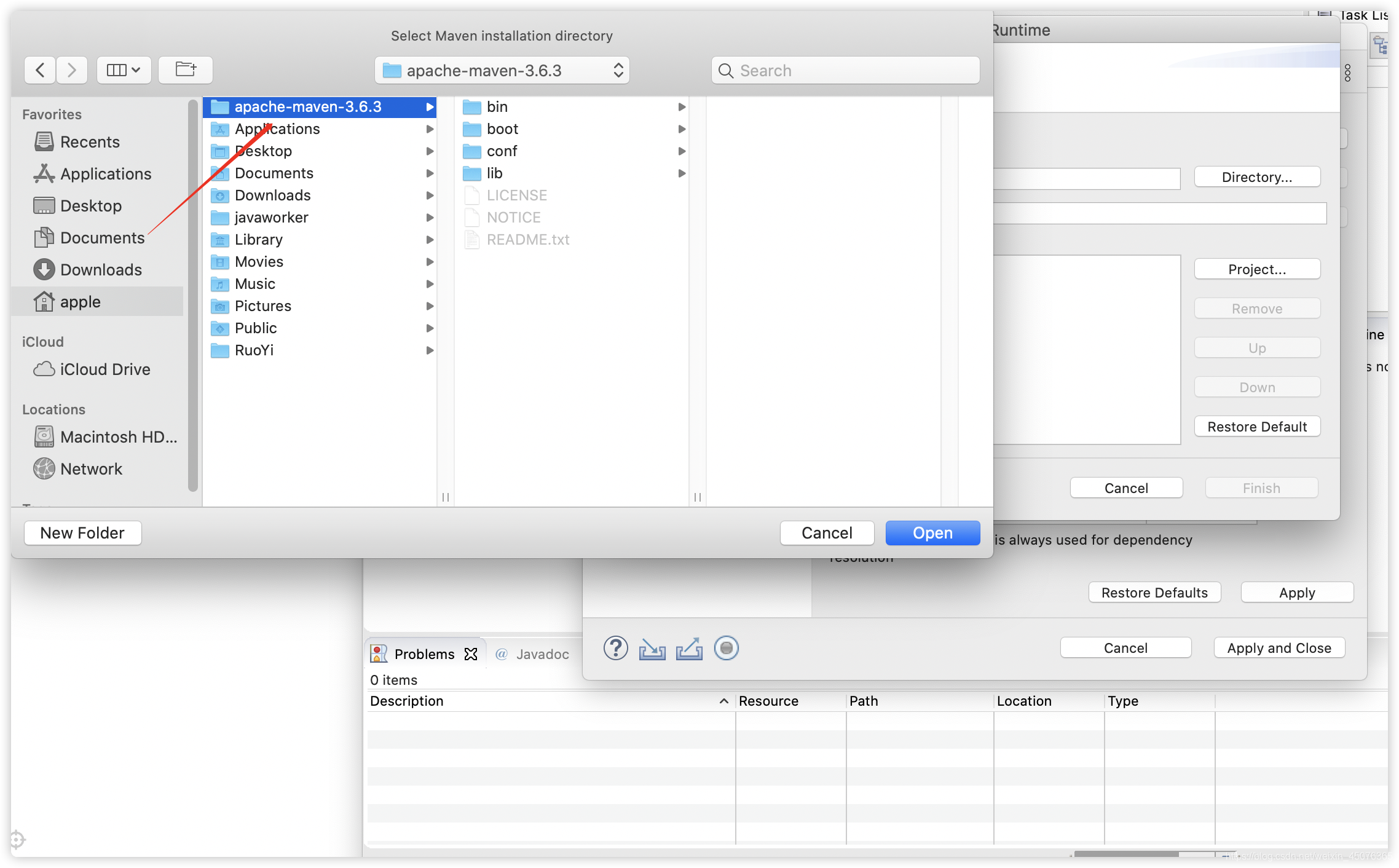
Task: Open the apache-maven-3.6.3 path dropdown
Action: (502, 71)
